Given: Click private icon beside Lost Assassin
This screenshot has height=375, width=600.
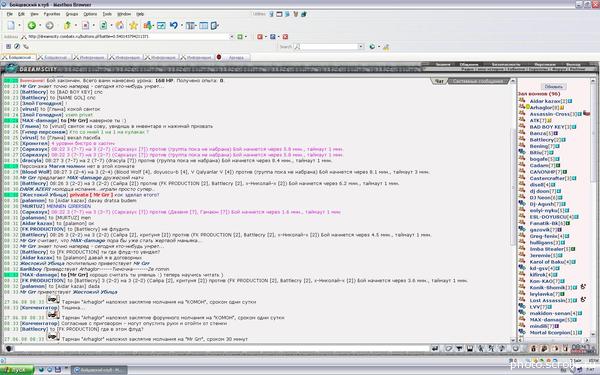Looking at the screenshot, I should click(522, 300).
